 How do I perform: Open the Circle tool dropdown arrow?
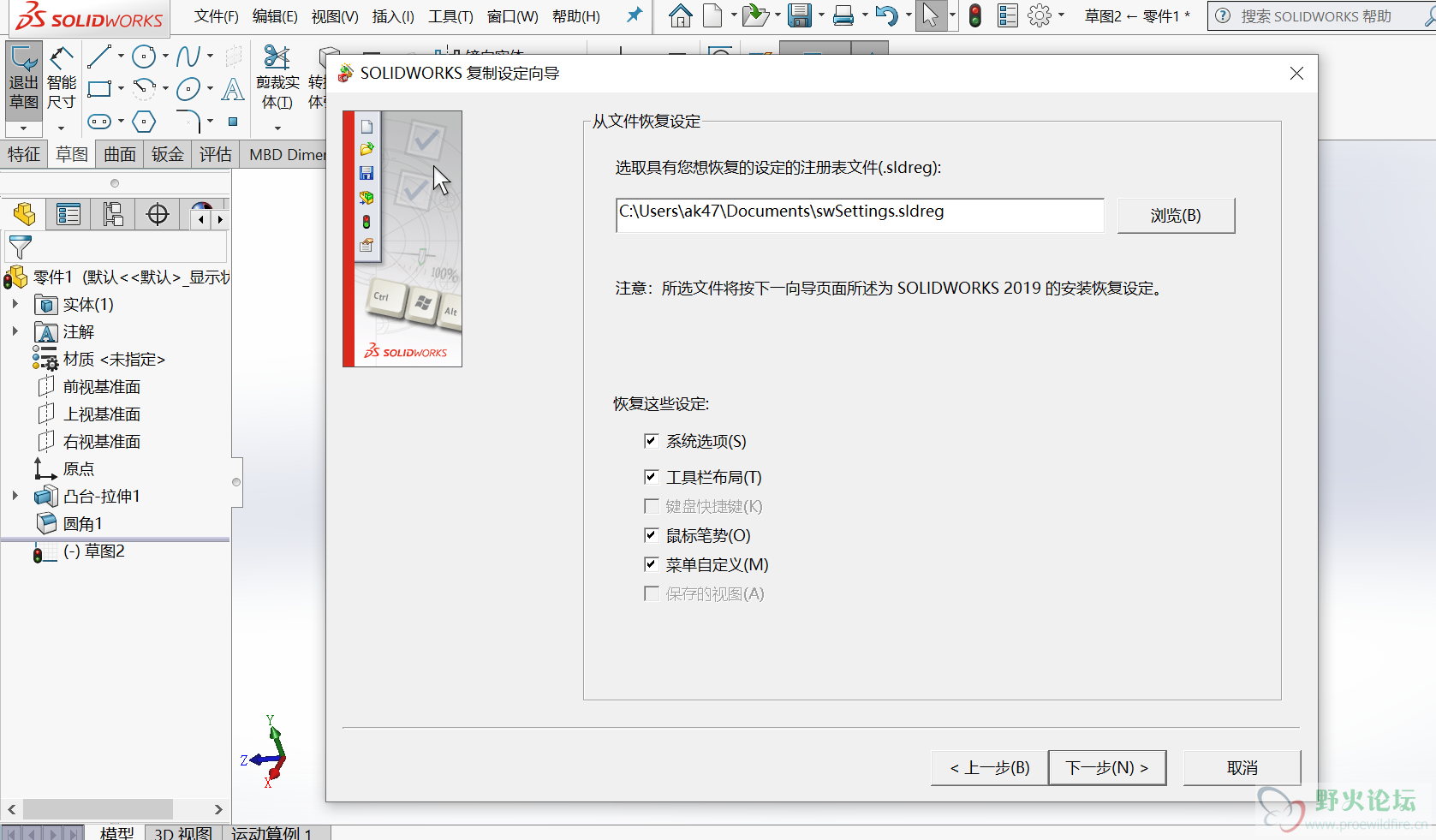click(x=165, y=57)
